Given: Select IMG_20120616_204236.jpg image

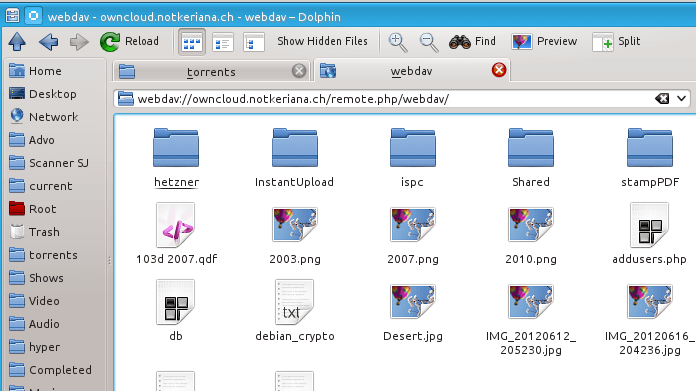Looking at the screenshot, I should tap(650, 319).
